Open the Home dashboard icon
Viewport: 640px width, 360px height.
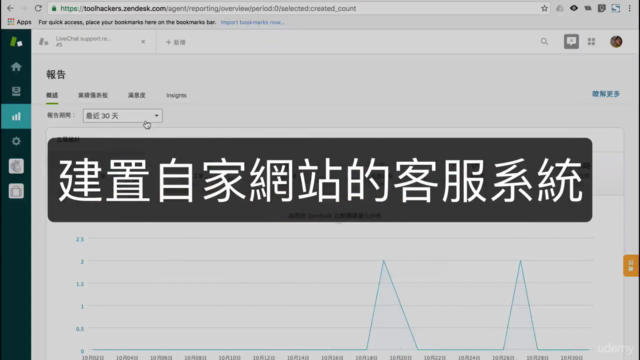point(16,67)
